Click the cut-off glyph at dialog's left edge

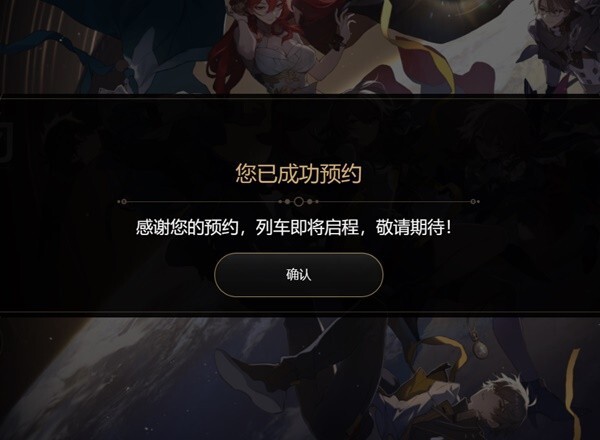[x=6, y=142]
